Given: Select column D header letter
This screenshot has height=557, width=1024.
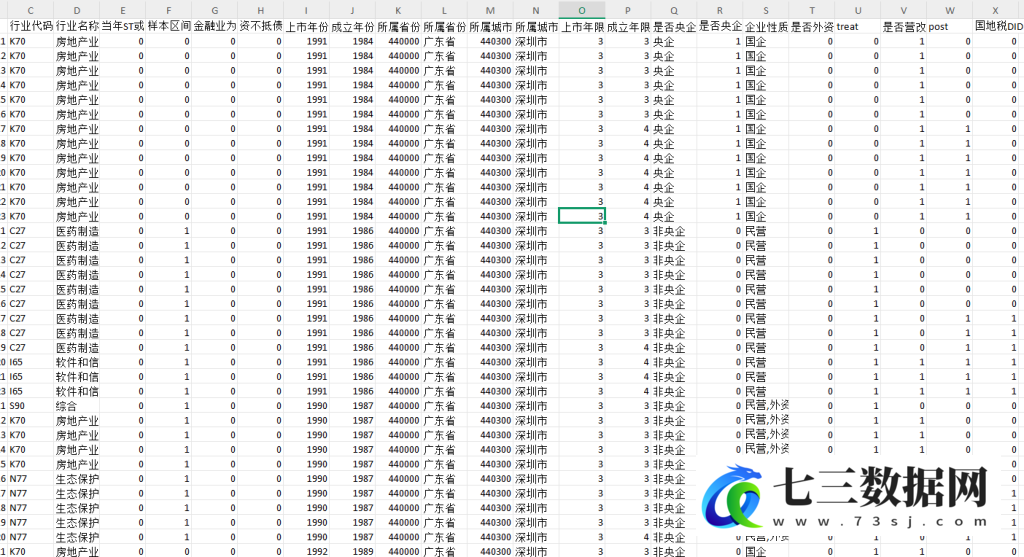Looking at the screenshot, I should pos(77,10).
